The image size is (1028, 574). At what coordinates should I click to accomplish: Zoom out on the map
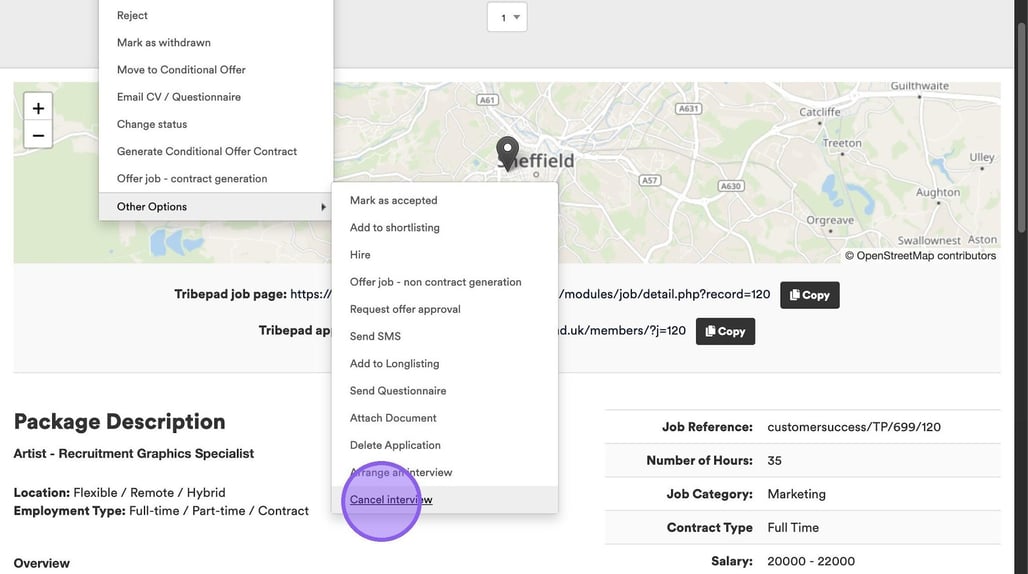pos(38,135)
